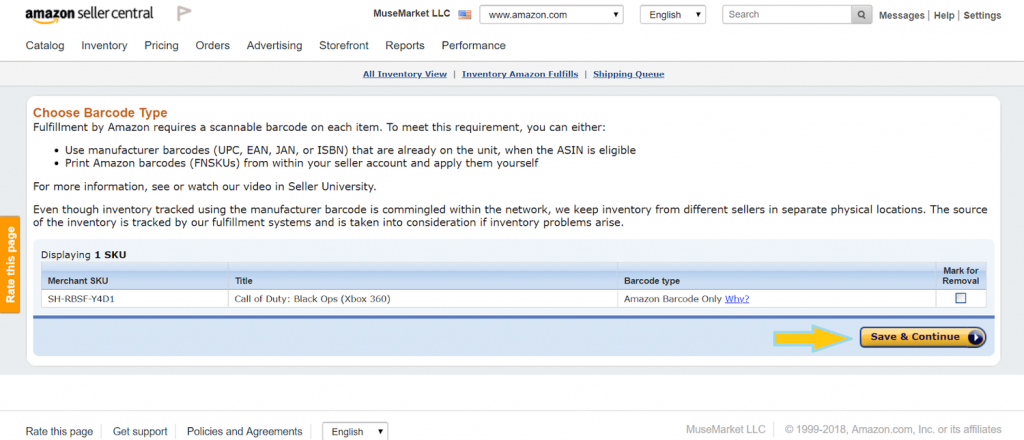Screen dimensions: 1024x440
Task: Open the www.amazon.com marketplace dropdown
Action: 551,14
